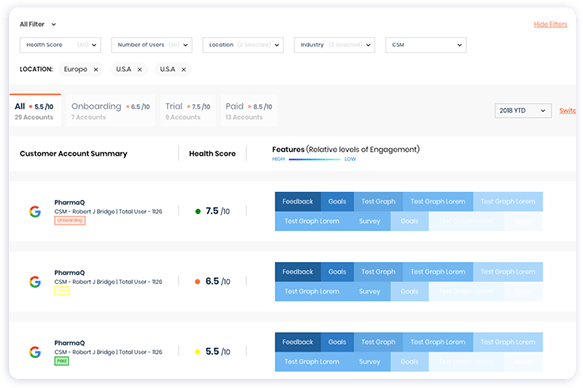Click the Google logo of the 6.5 score account
Screen dimensions: 583x388
pos(35,282)
